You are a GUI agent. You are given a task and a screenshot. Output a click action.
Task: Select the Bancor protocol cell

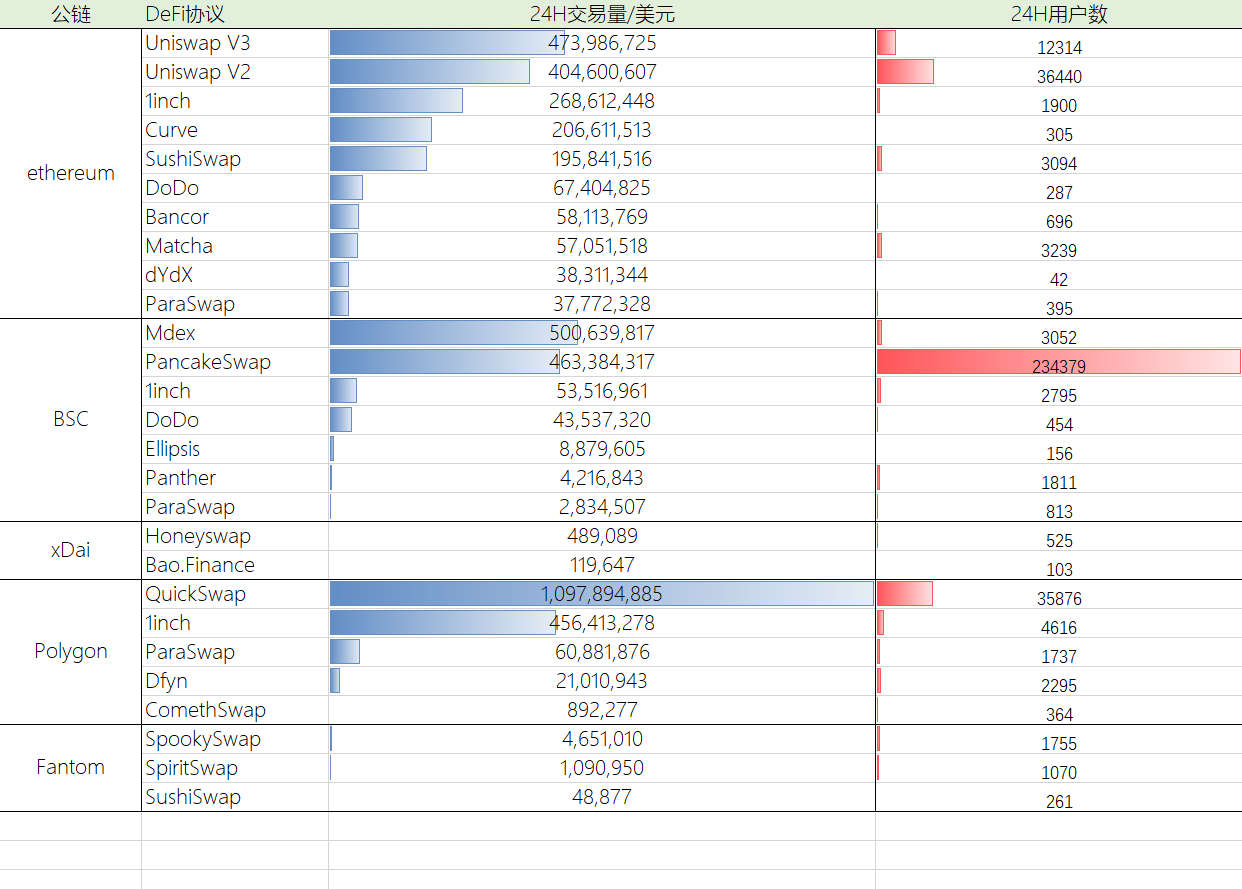235,217
